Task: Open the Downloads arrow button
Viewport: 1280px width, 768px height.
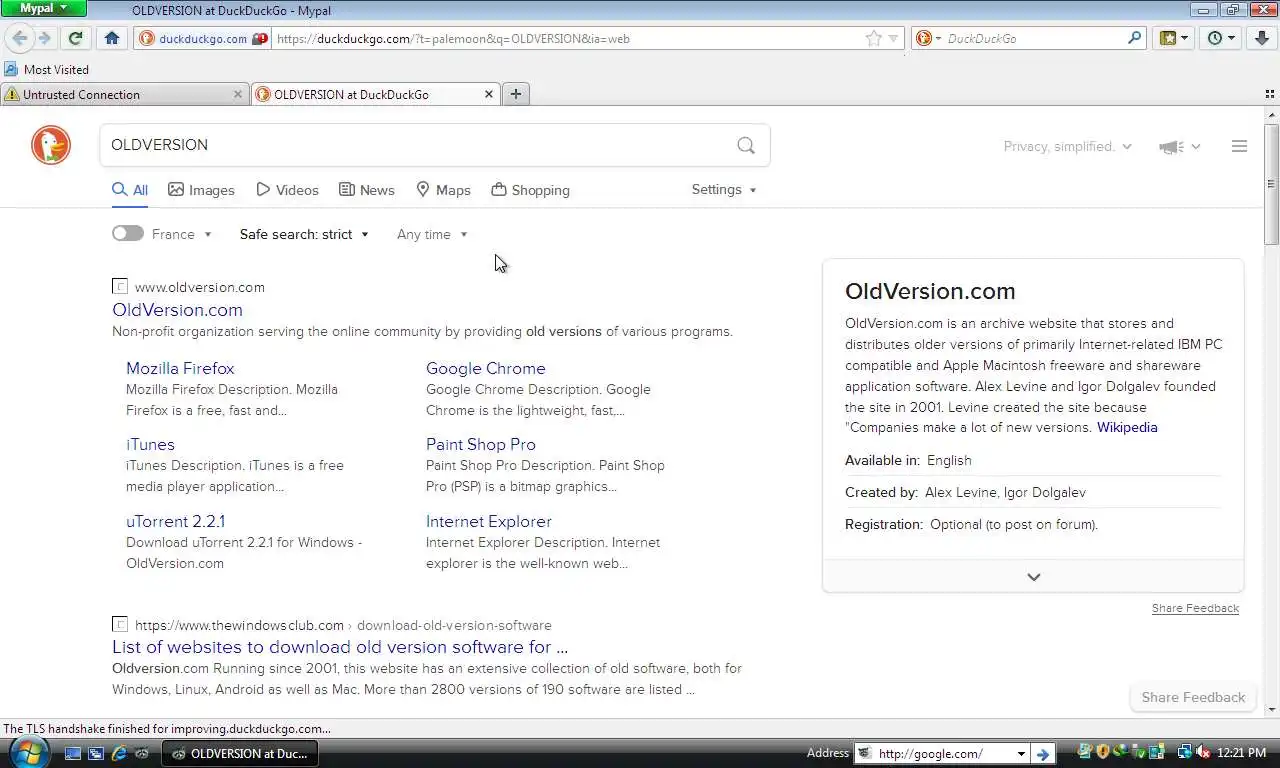Action: [x=1262, y=38]
